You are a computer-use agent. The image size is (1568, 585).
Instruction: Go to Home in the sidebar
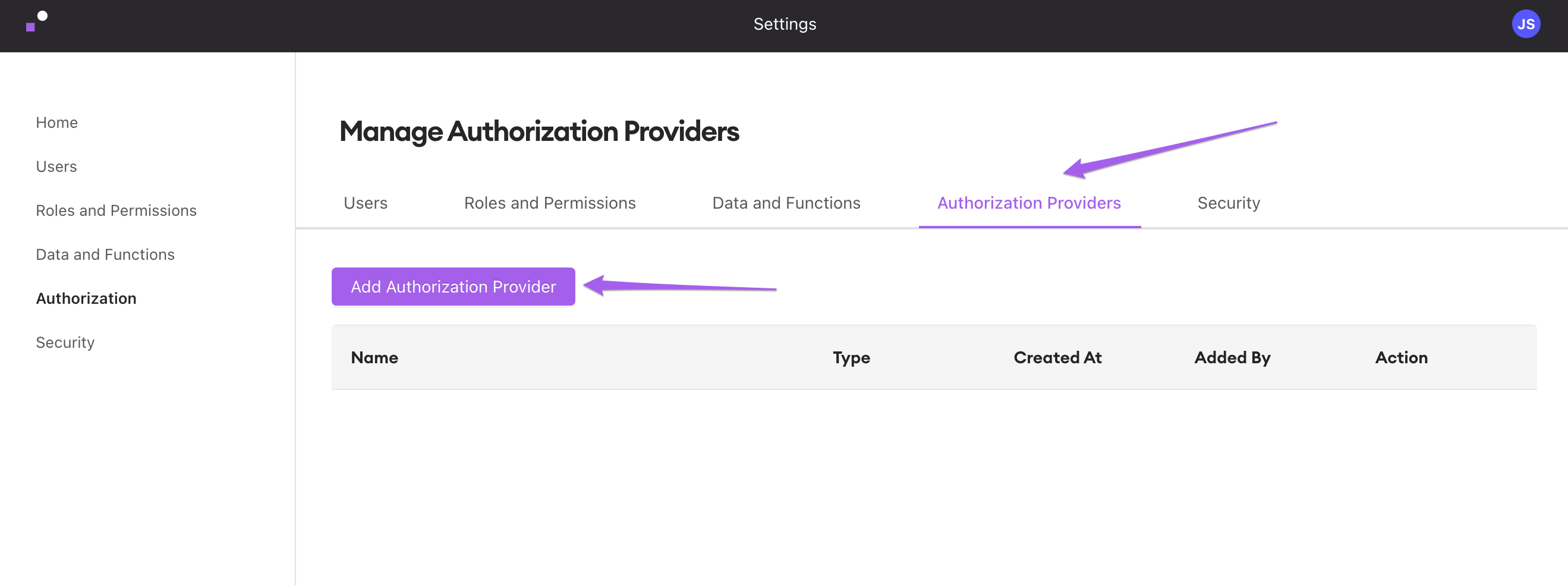point(56,122)
